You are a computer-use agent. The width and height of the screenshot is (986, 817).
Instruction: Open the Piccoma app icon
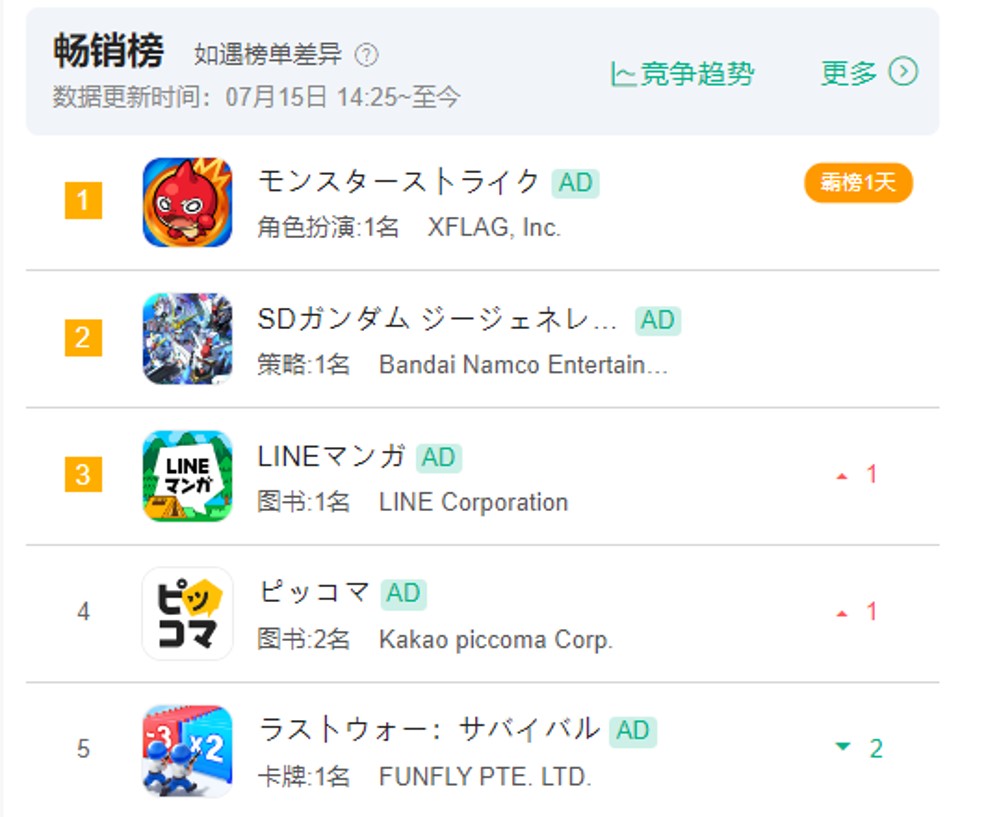[187, 613]
